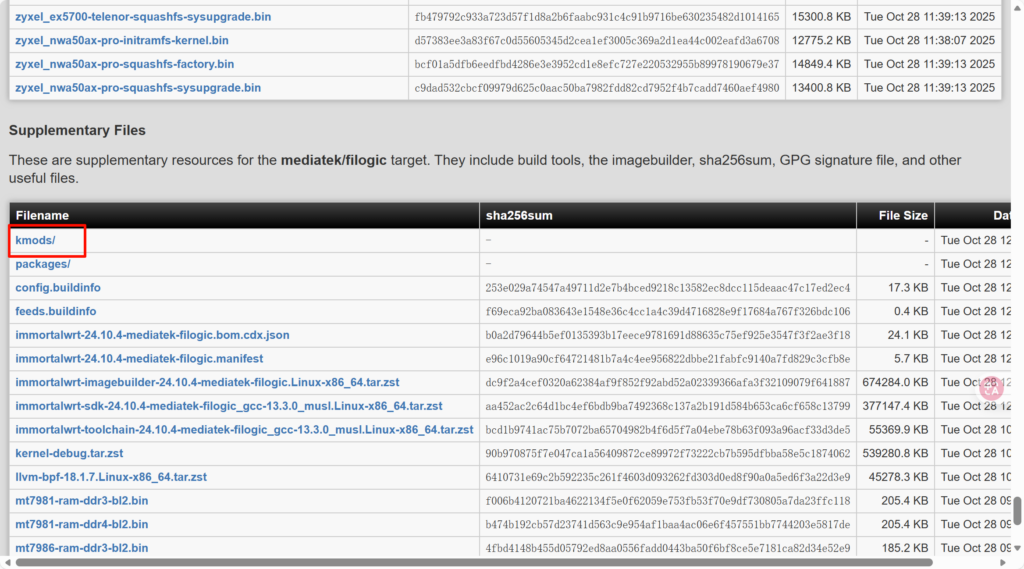This screenshot has width=1024, height=569.
Task: Open the kmods/ directory link
Action: [x=35, y=241]
